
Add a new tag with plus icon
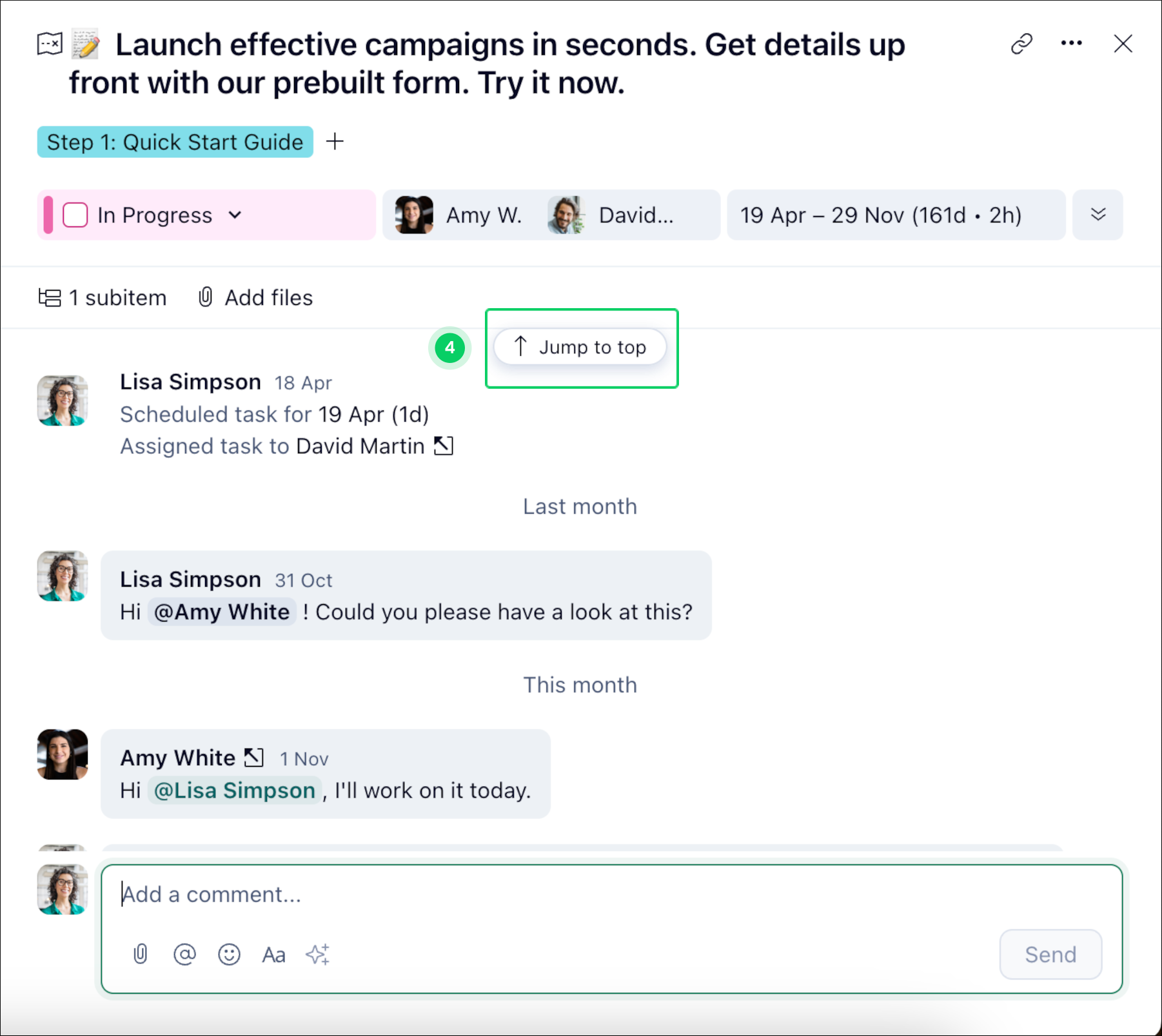tap(335, 141)
